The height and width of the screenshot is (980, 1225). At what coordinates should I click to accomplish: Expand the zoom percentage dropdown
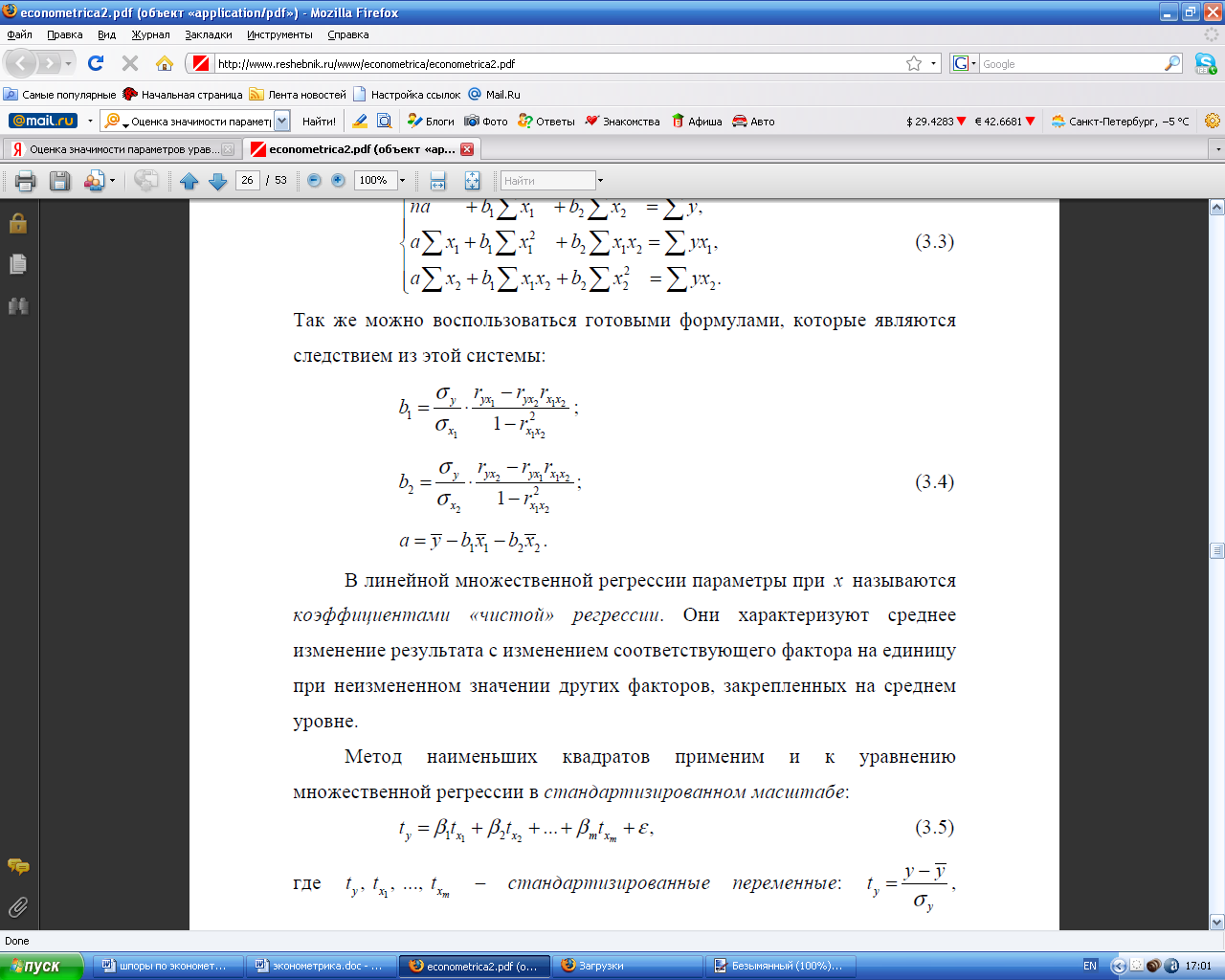click(x=402, y=180)
